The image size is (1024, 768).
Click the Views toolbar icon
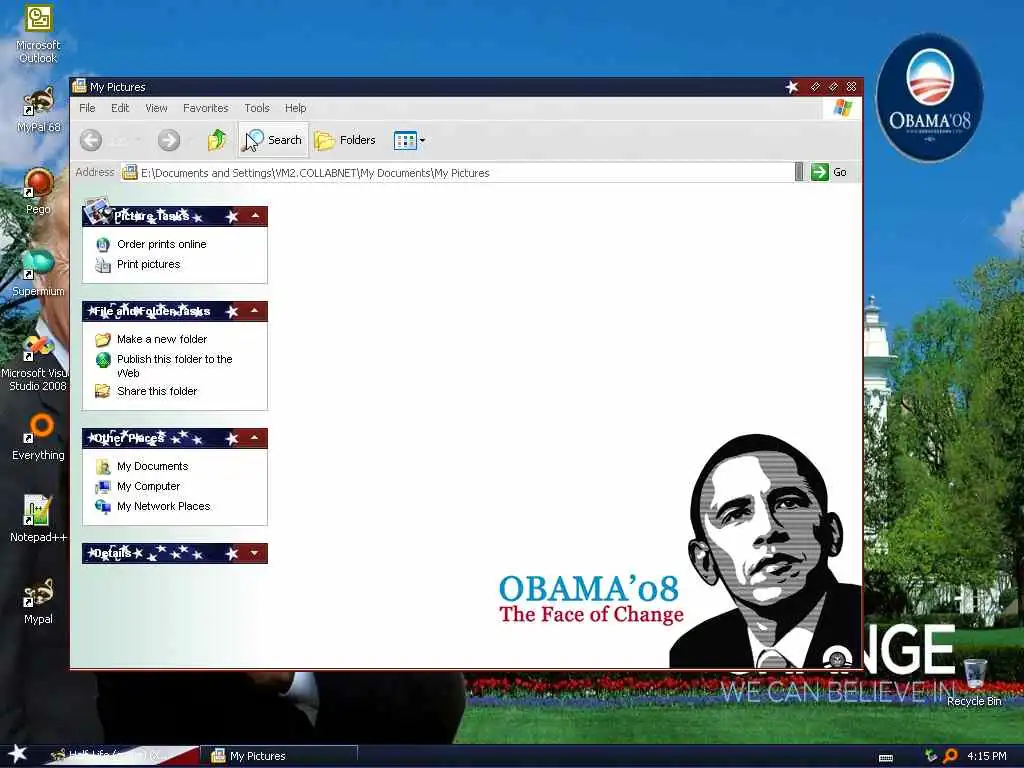[405, 140]
